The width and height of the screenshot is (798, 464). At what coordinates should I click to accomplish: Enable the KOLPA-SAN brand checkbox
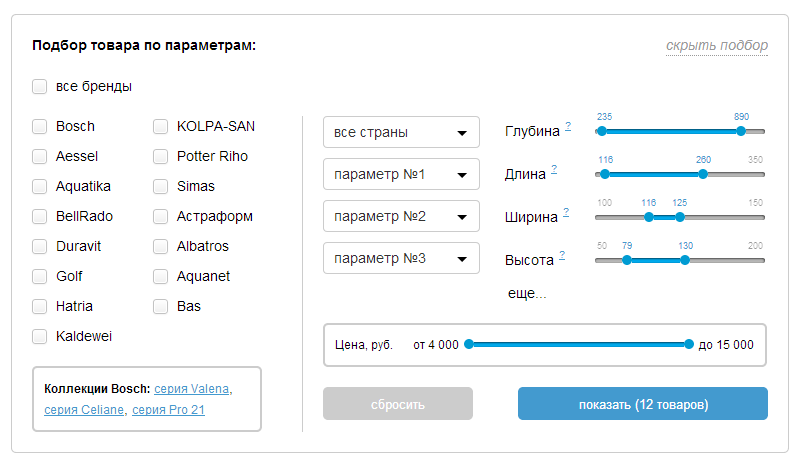pos(160,127)
